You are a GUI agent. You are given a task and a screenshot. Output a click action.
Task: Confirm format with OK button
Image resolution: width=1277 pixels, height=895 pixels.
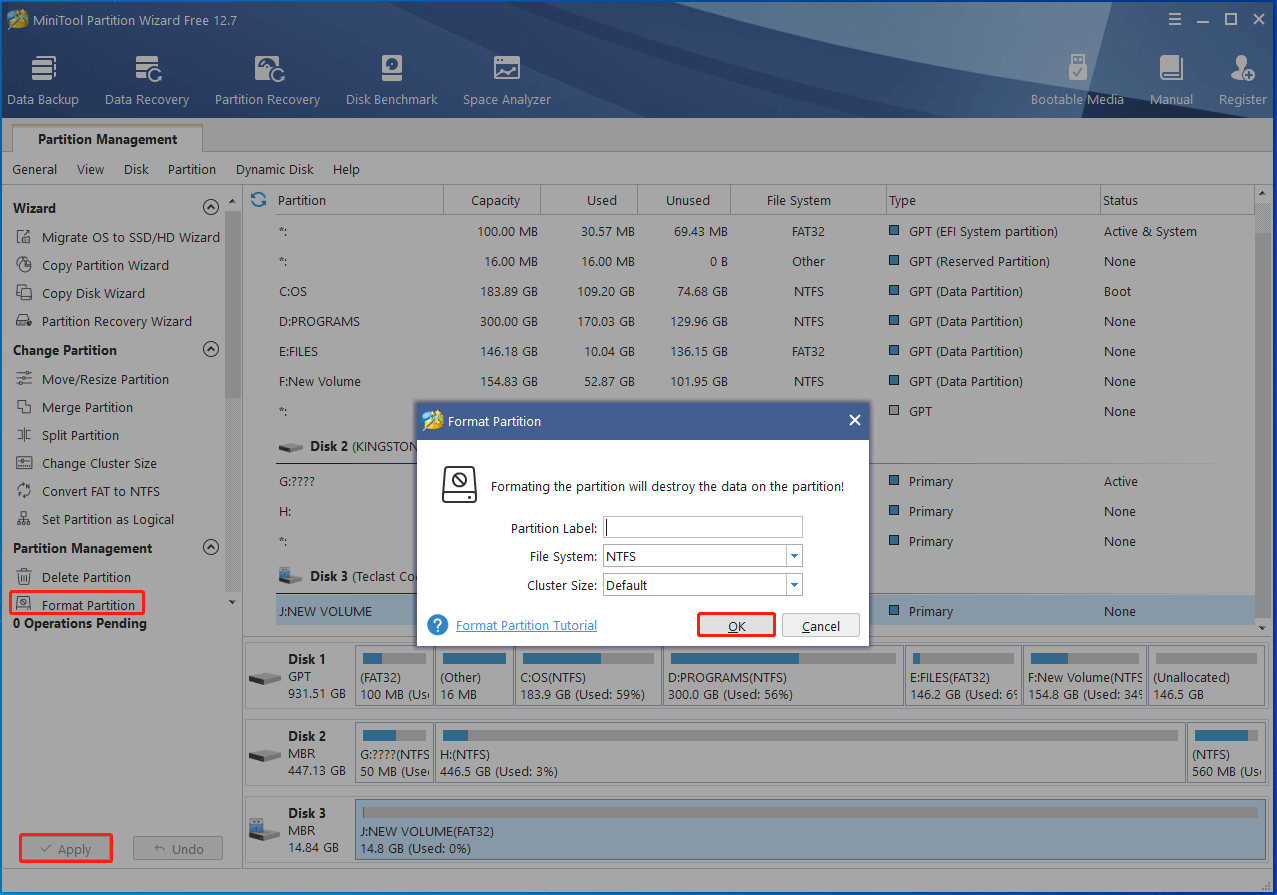click(737, 625)
